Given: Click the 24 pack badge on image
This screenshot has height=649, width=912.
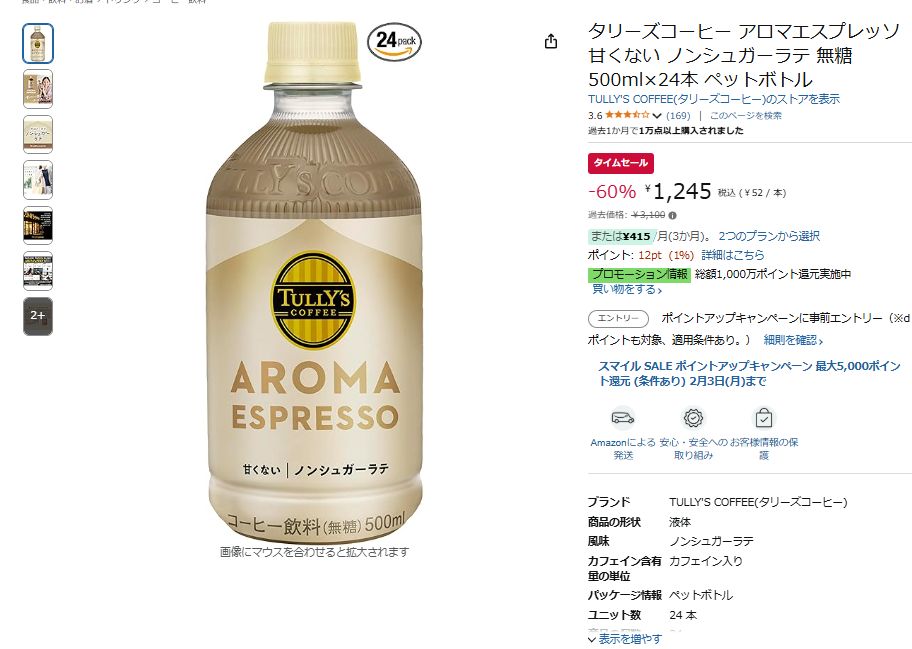Looking at the screenshot, I should click(x=394, y=42).
